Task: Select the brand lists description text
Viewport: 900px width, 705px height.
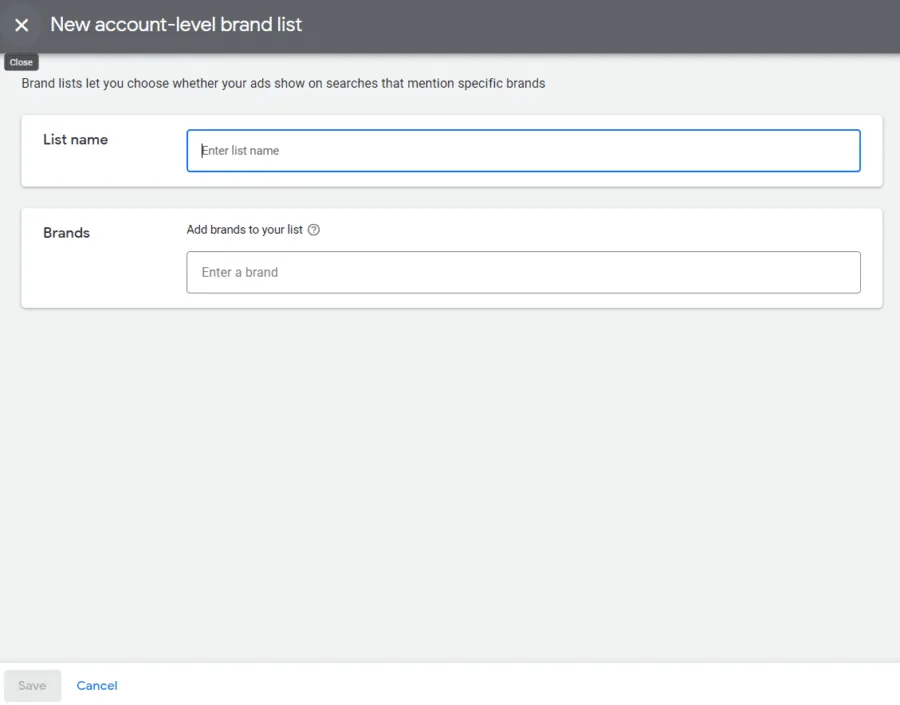Action: pos(283,84)
